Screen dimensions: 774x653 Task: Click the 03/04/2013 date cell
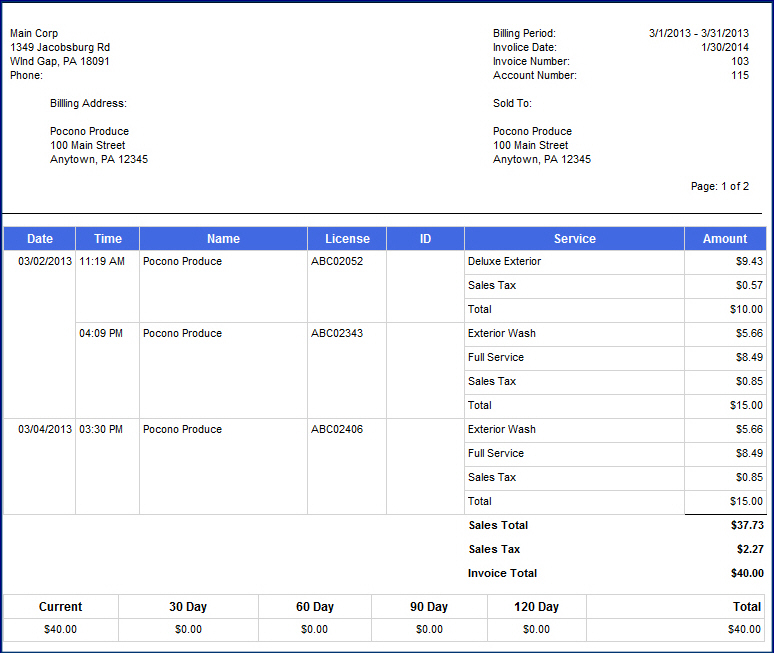click(45, 429)
